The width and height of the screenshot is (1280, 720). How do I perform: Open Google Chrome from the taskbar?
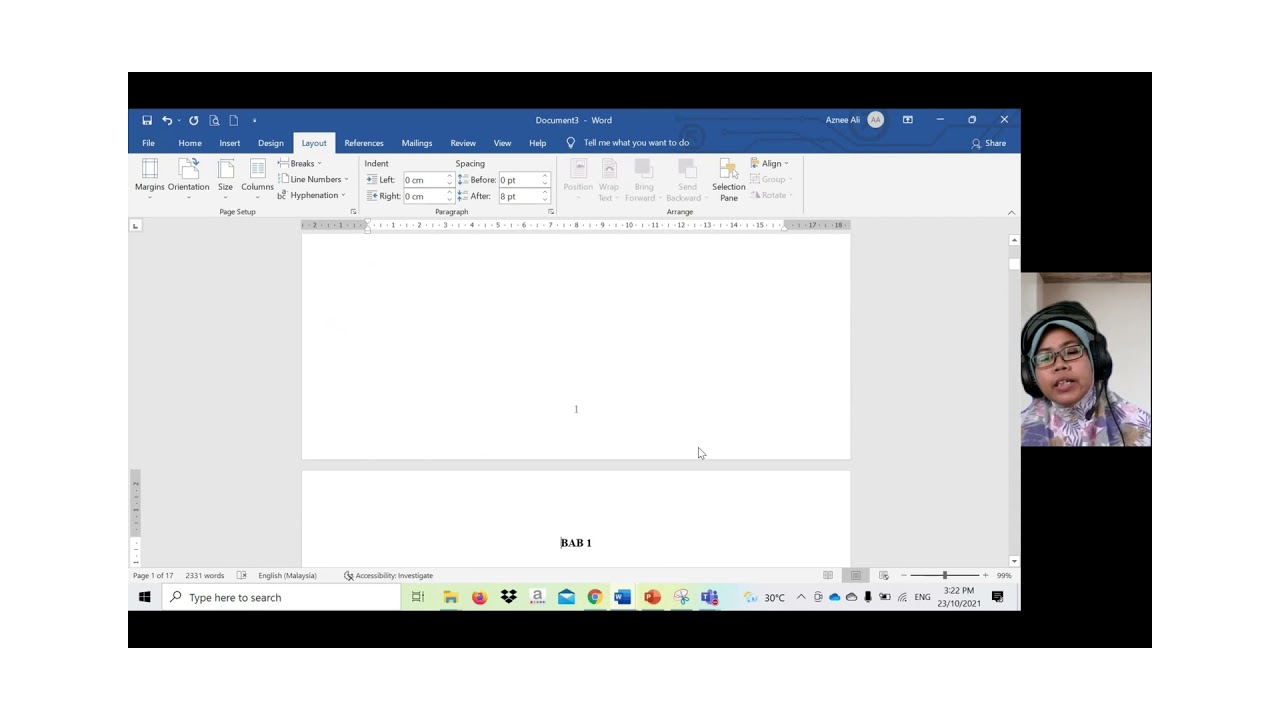coord(595,597)
